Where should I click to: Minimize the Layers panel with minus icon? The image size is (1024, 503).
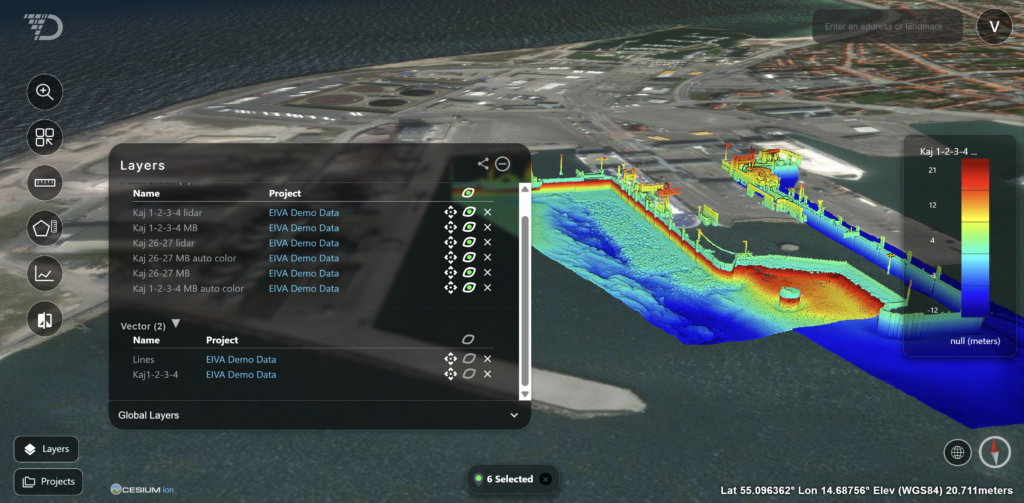click(502, 164)
